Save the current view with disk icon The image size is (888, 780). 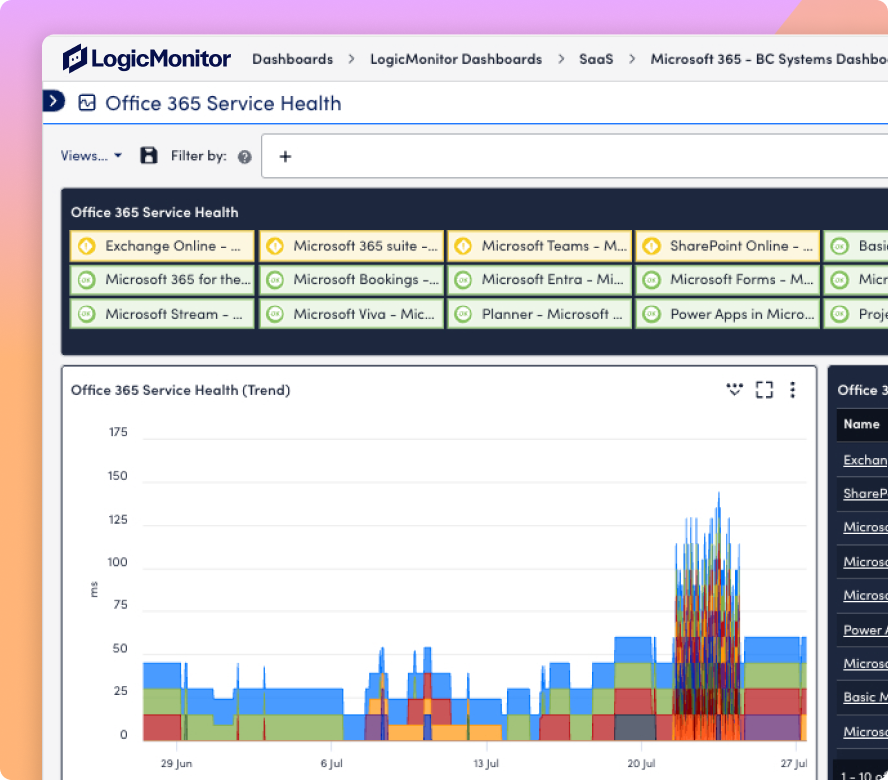(148, 155)
